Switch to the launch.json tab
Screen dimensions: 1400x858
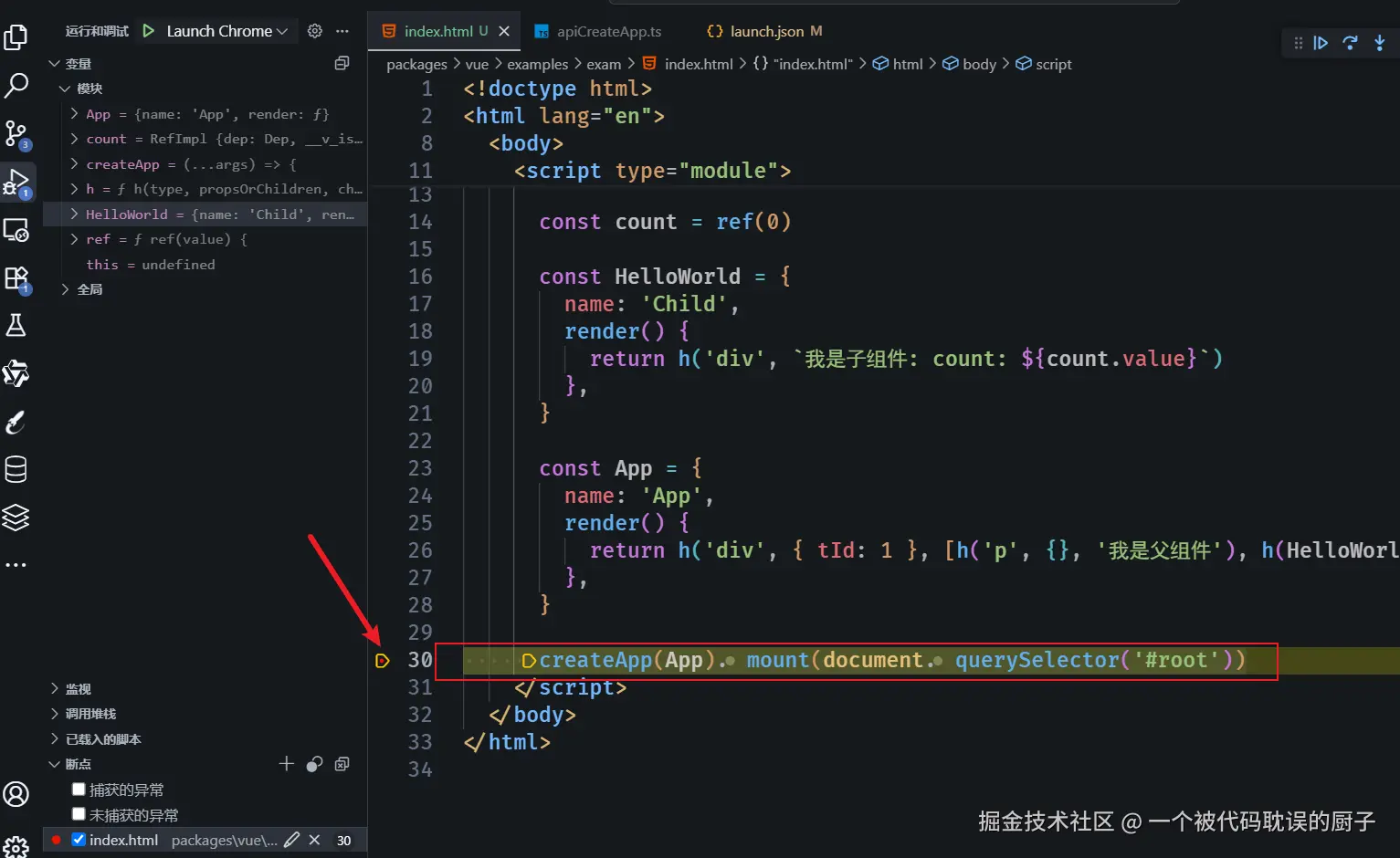tap(765, 31)
